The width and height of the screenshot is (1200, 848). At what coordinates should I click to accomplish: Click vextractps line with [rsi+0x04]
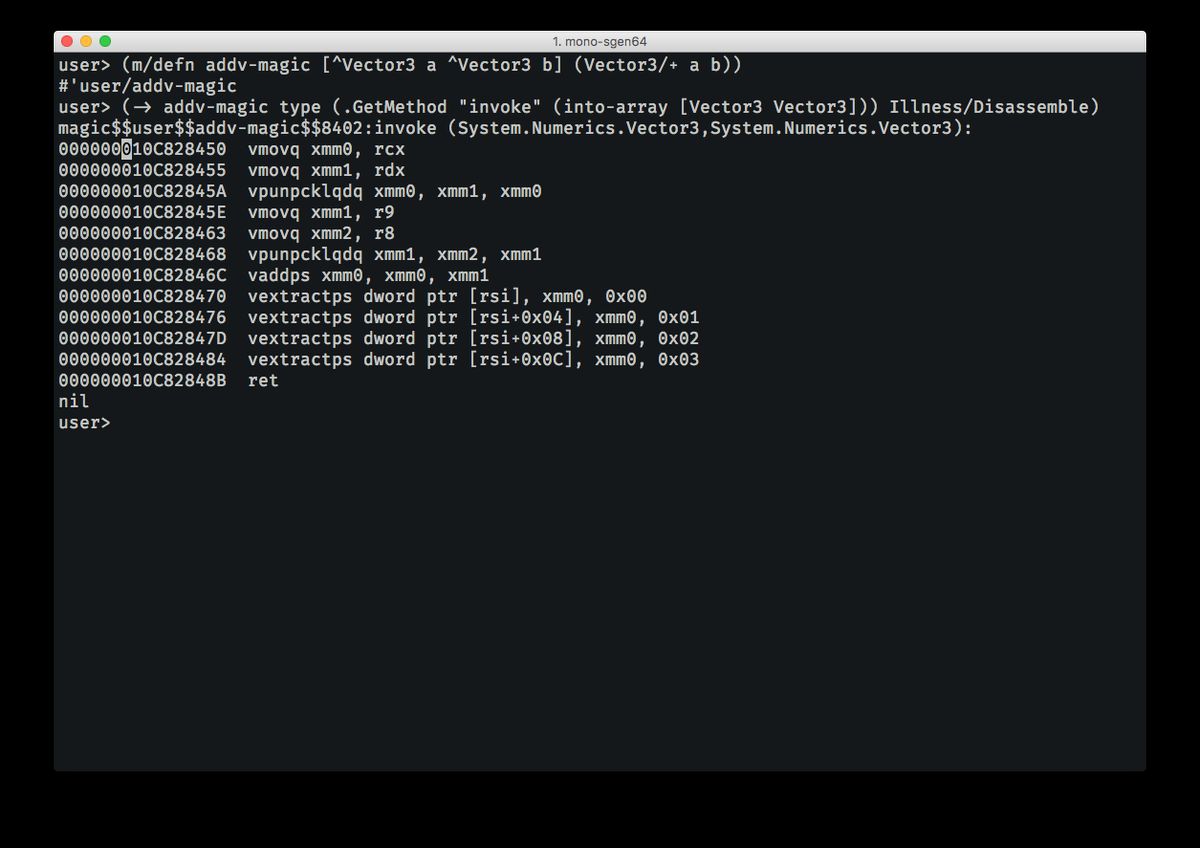click(473, 318)
